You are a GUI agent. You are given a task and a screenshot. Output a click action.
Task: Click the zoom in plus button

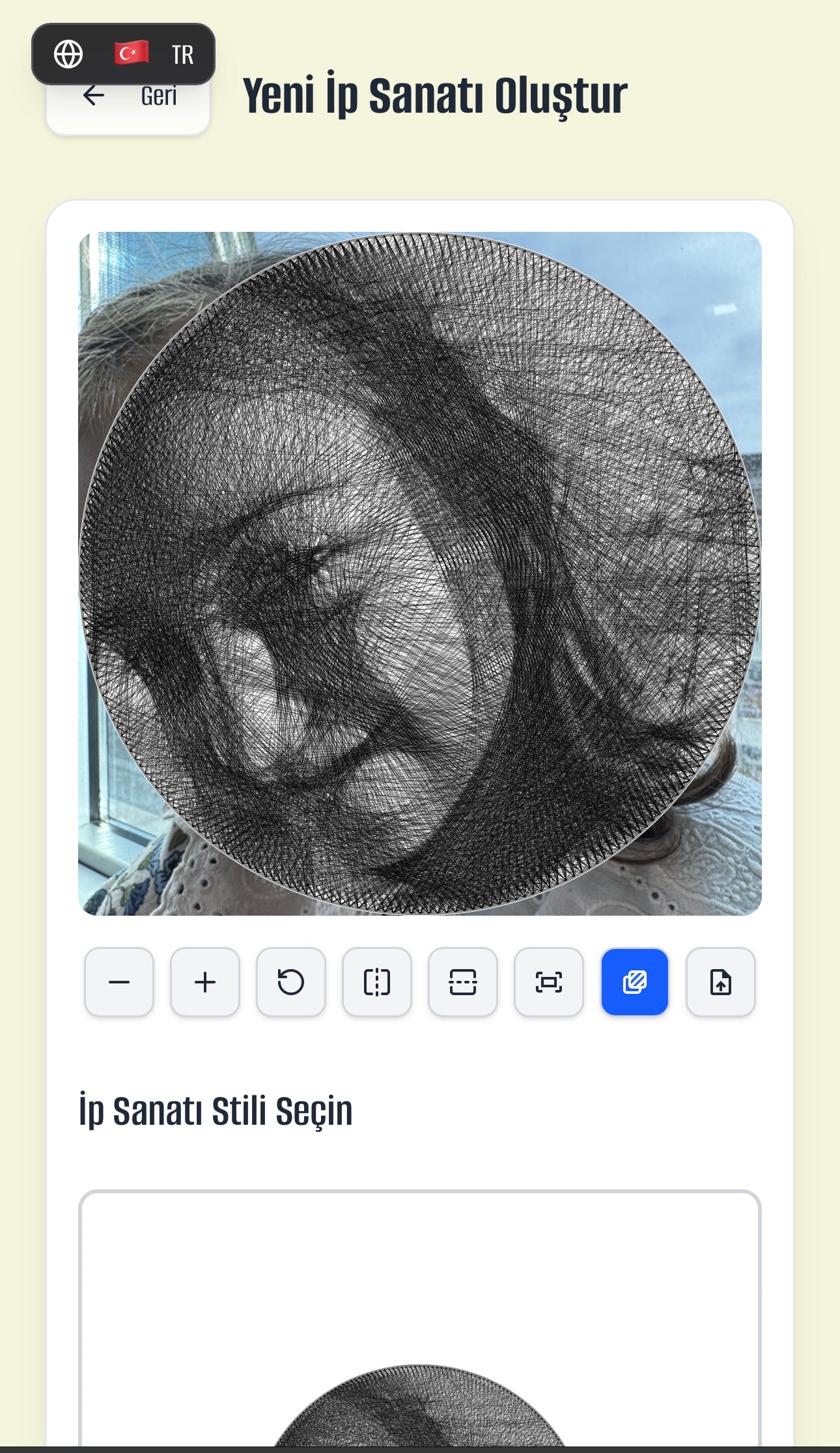(205, 981)
